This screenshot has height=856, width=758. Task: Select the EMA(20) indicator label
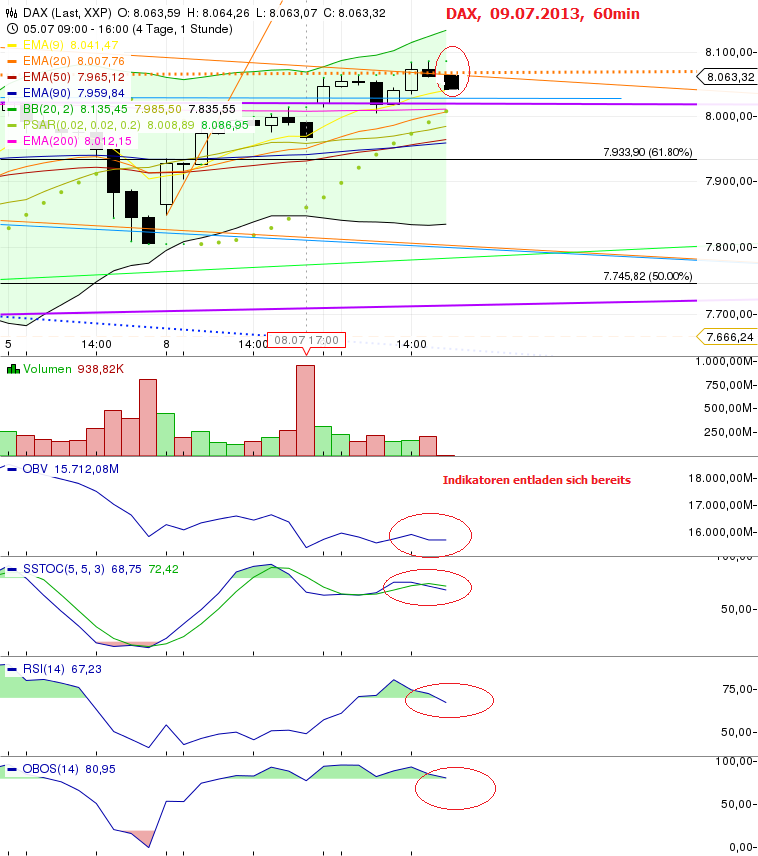tap(46, 61)
